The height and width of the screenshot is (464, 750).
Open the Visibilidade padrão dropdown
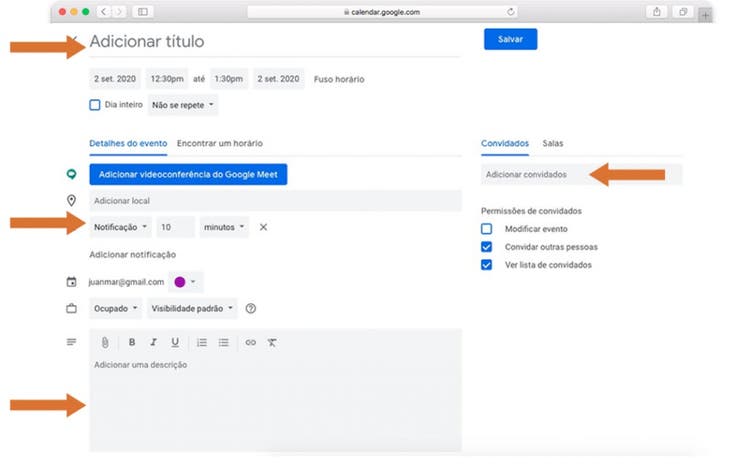pyautogui.click(x=193, y=309)
